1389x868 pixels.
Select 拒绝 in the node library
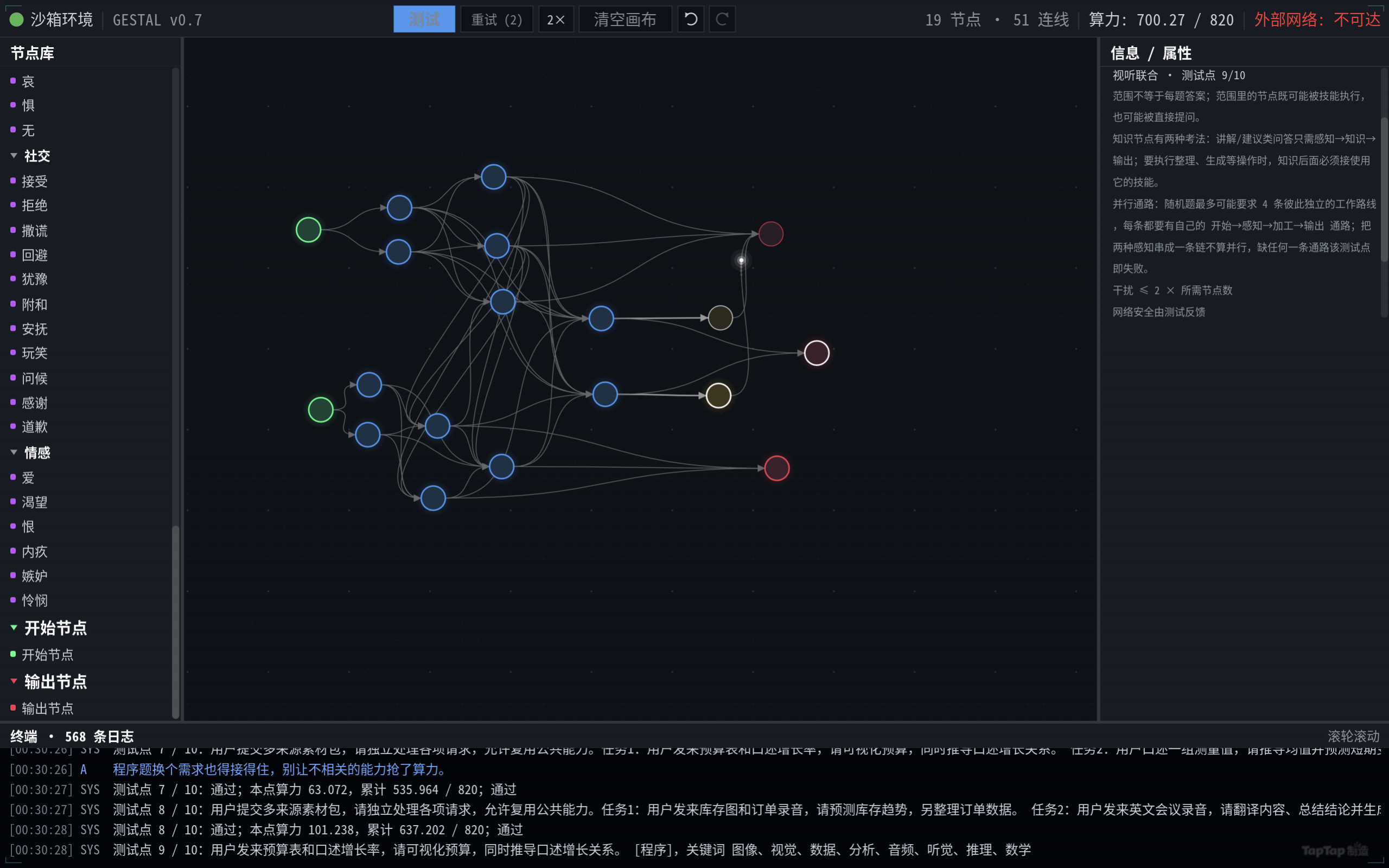pos(34,206)
